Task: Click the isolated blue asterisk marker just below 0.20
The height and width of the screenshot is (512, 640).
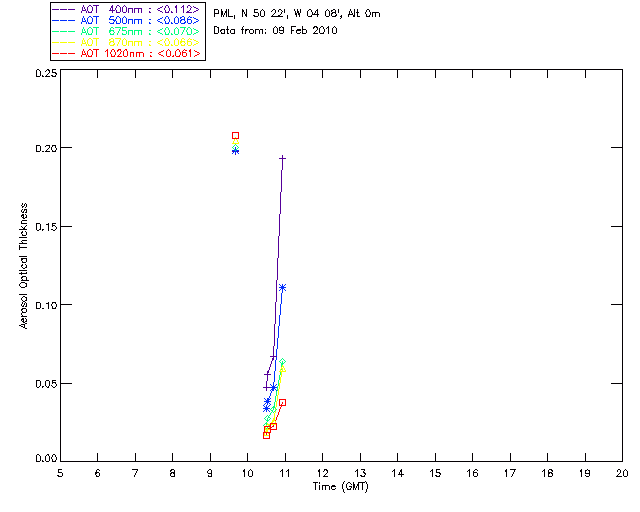Action: coord(236,151)
